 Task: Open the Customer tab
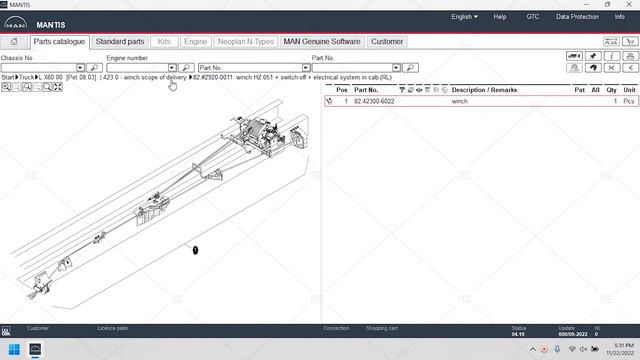(x=387, y=42)
